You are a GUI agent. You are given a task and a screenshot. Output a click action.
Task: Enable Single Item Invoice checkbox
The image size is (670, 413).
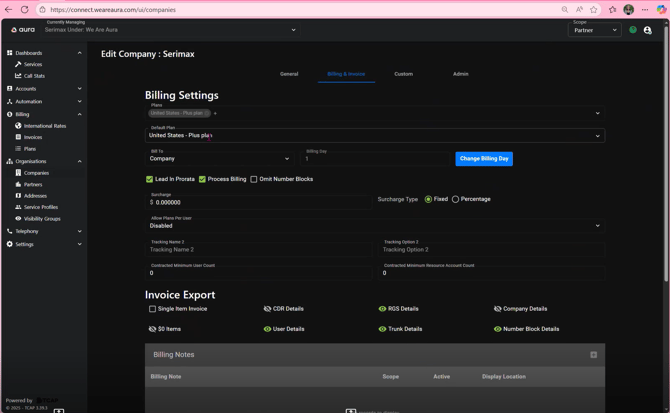152,308
